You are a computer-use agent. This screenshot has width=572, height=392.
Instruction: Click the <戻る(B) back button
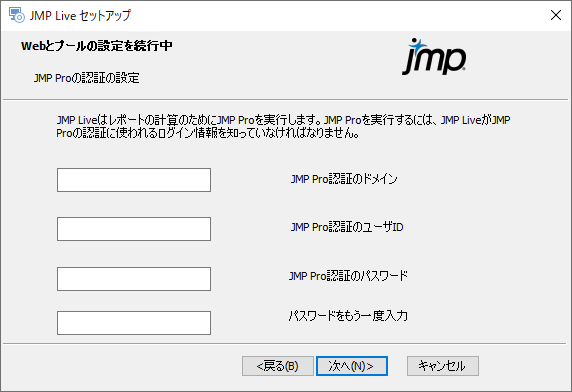[278, 366]
